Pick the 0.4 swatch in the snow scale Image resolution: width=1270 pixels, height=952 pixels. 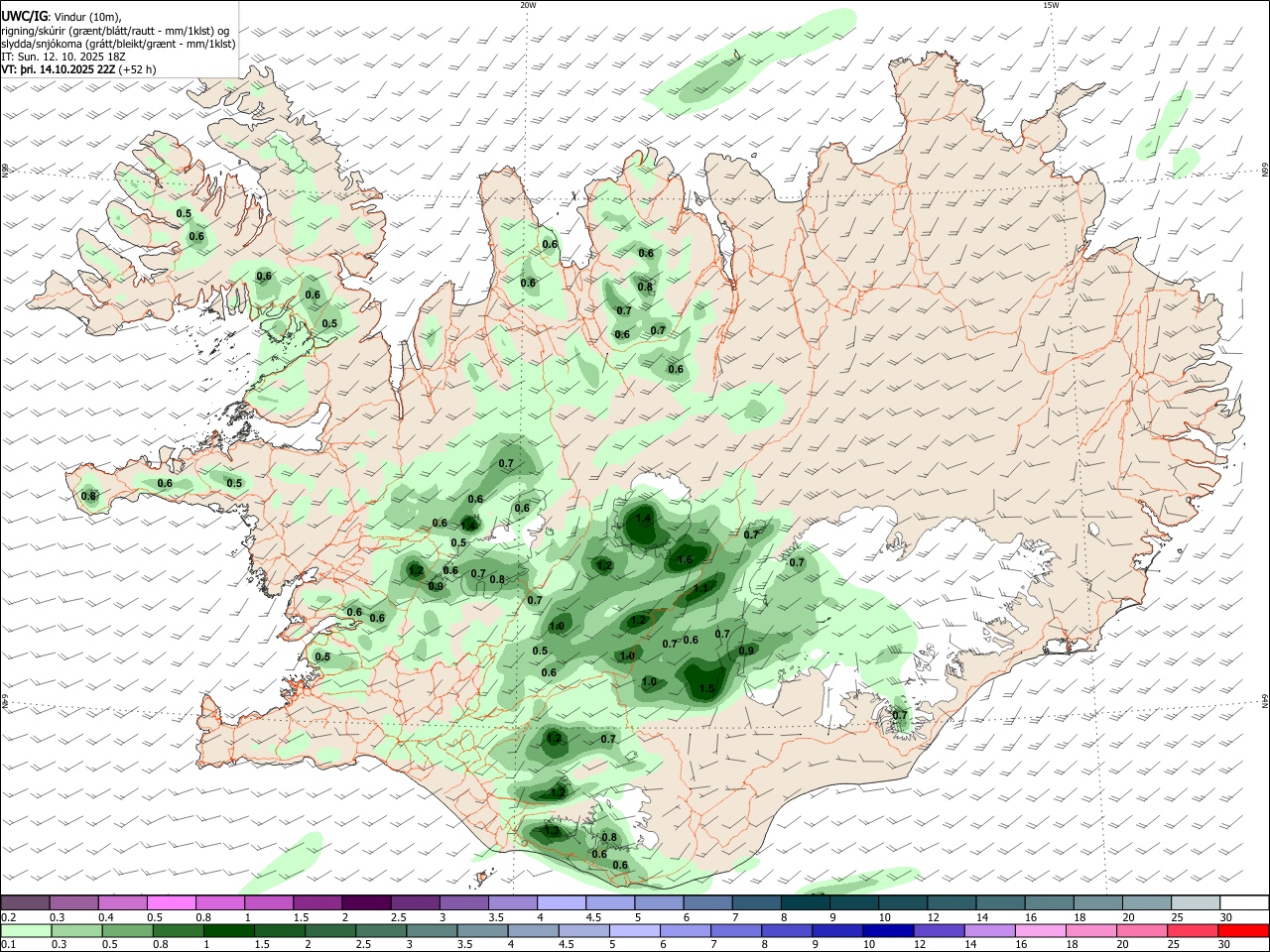click(123, 903)
